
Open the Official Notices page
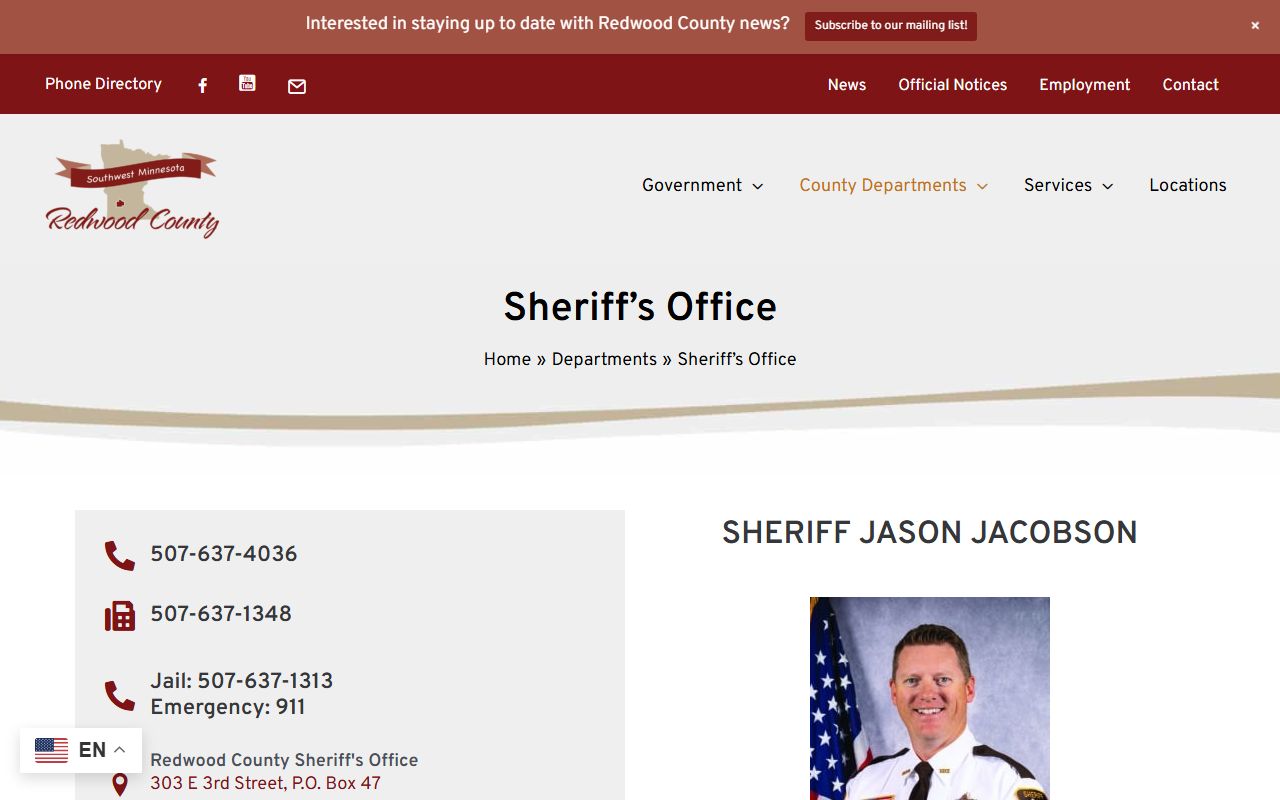(x=952, y=85)
